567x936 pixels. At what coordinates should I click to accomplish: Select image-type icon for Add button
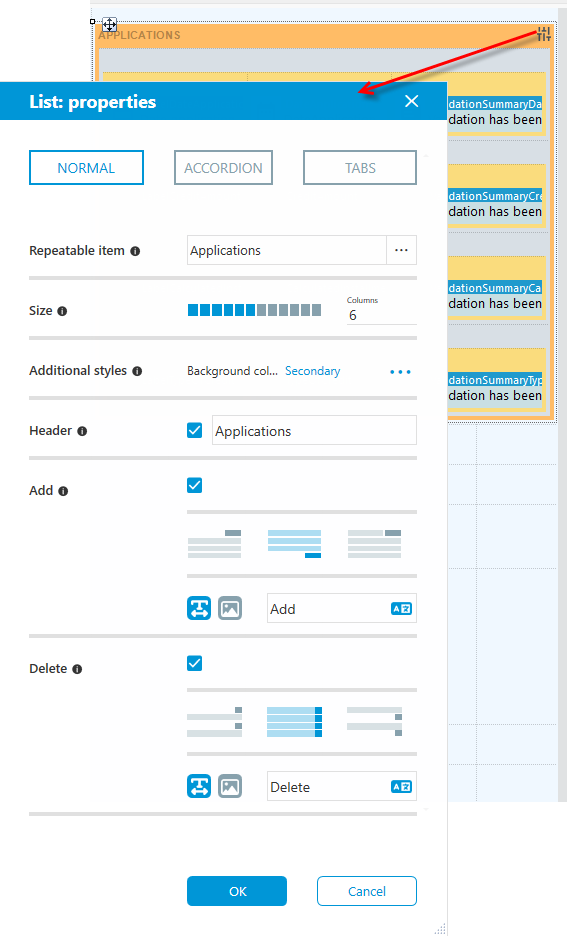[x=230, y=608]
